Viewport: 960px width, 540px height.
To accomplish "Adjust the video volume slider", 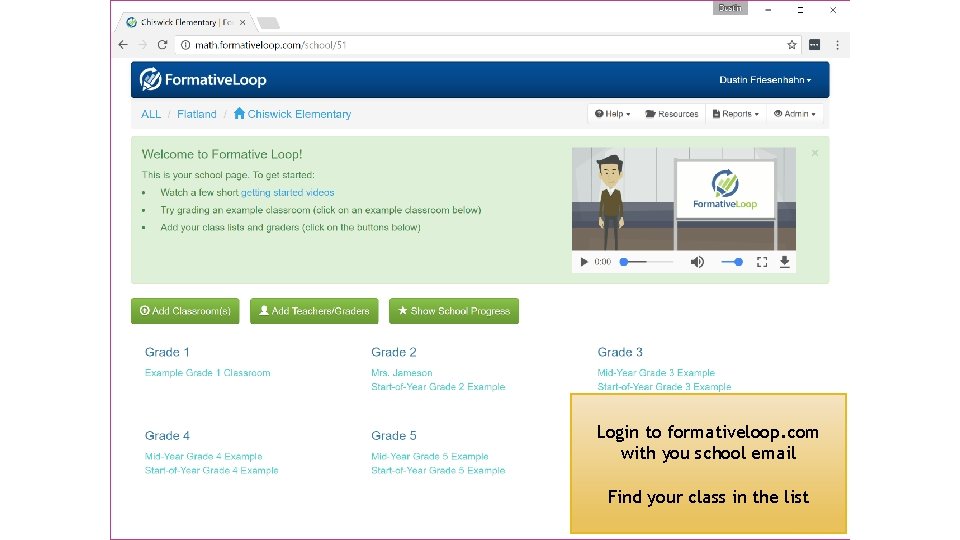I will tap(732, 262).
